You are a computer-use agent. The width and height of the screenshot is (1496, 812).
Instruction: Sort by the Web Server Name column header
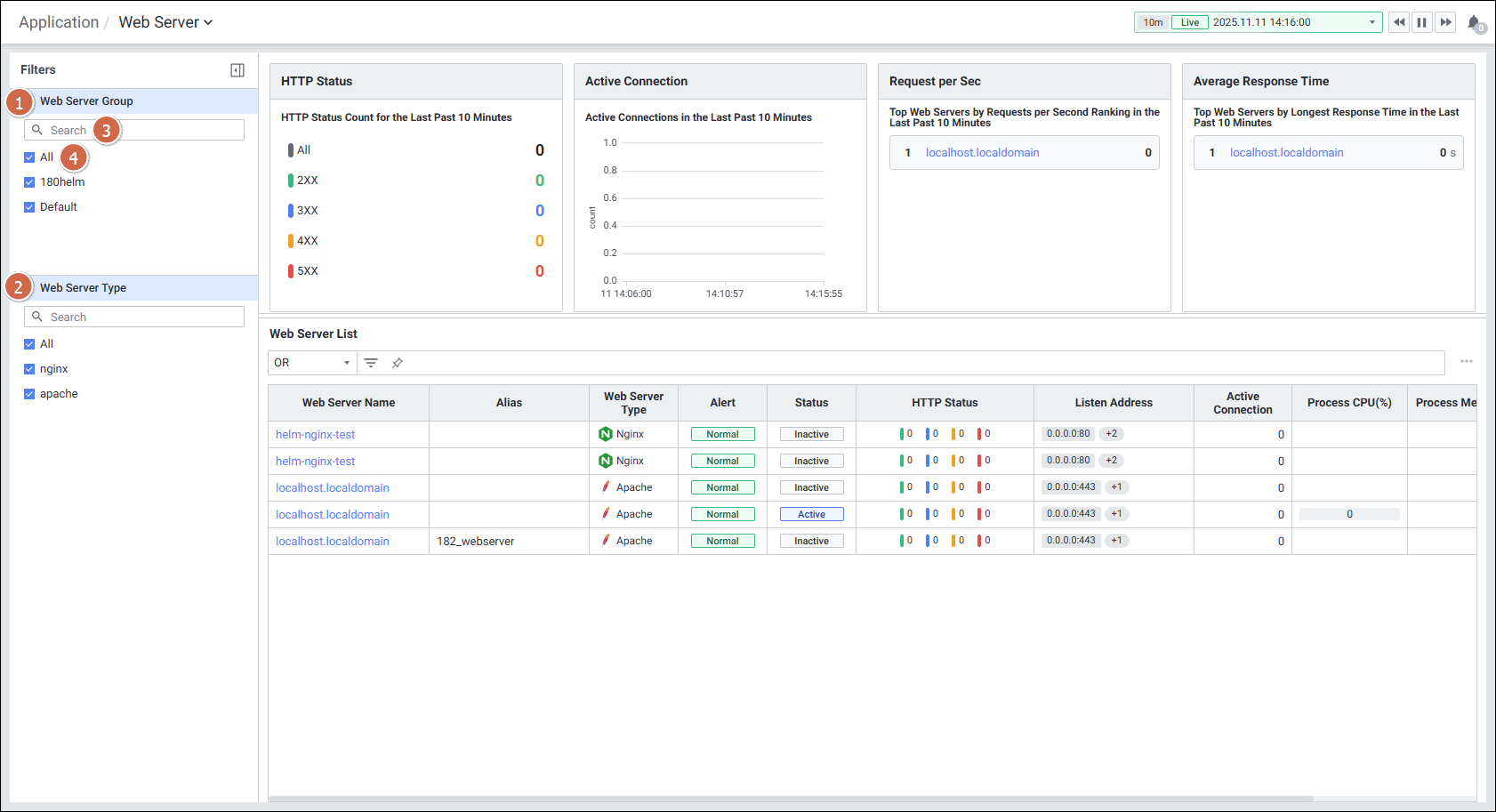click(x=349, y=403)
